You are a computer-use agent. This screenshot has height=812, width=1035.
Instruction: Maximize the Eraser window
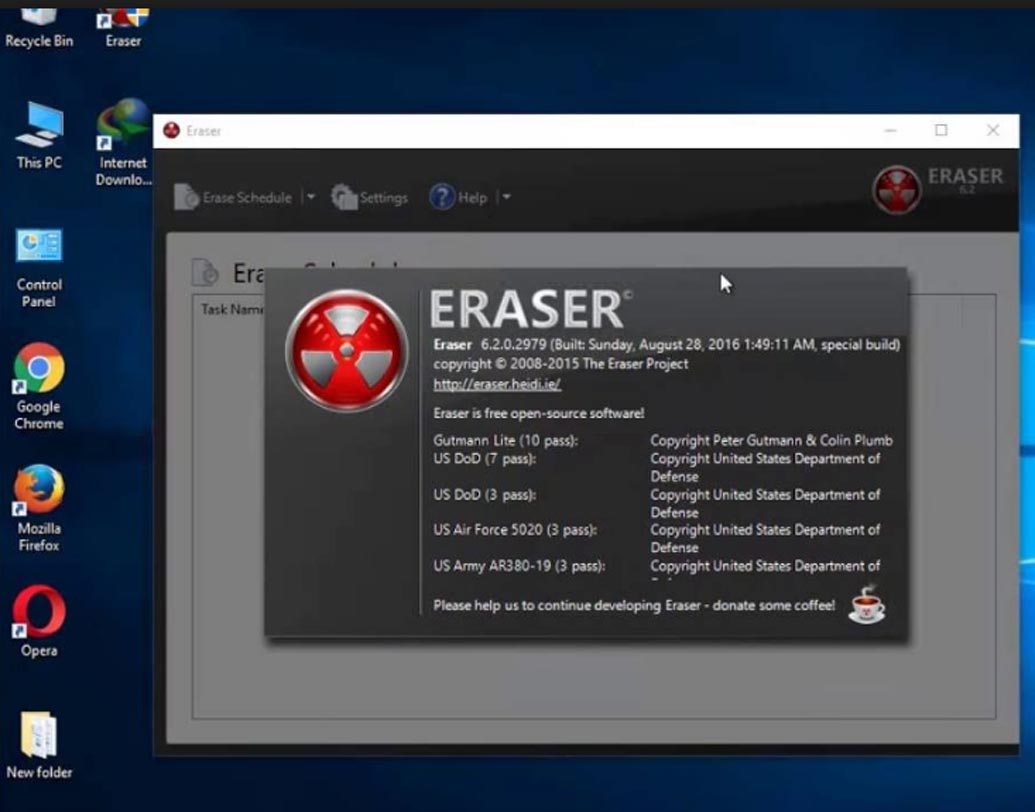click(x=941, y=130)
